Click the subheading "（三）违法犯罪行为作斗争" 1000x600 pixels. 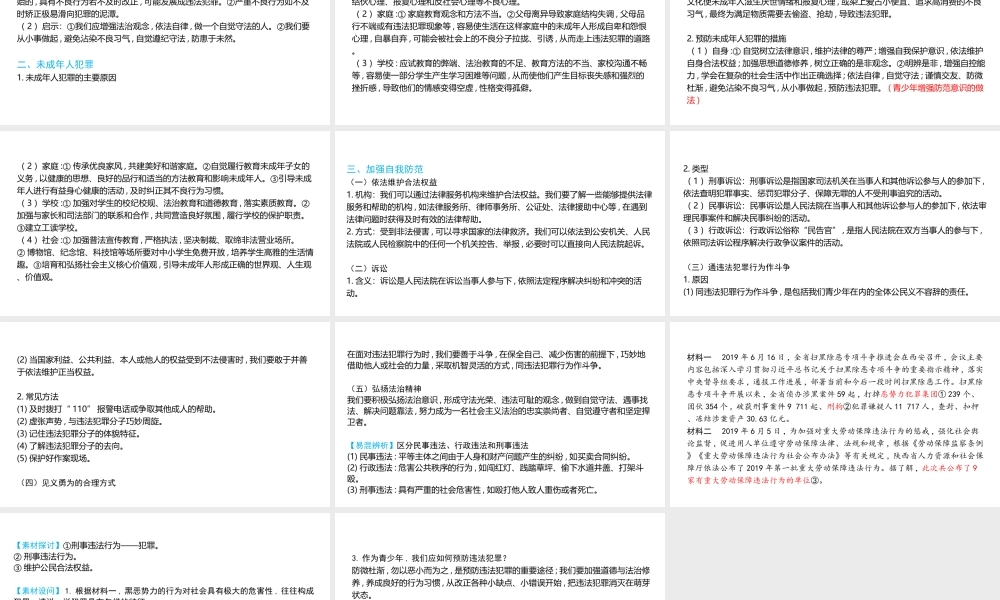point(738,267)
